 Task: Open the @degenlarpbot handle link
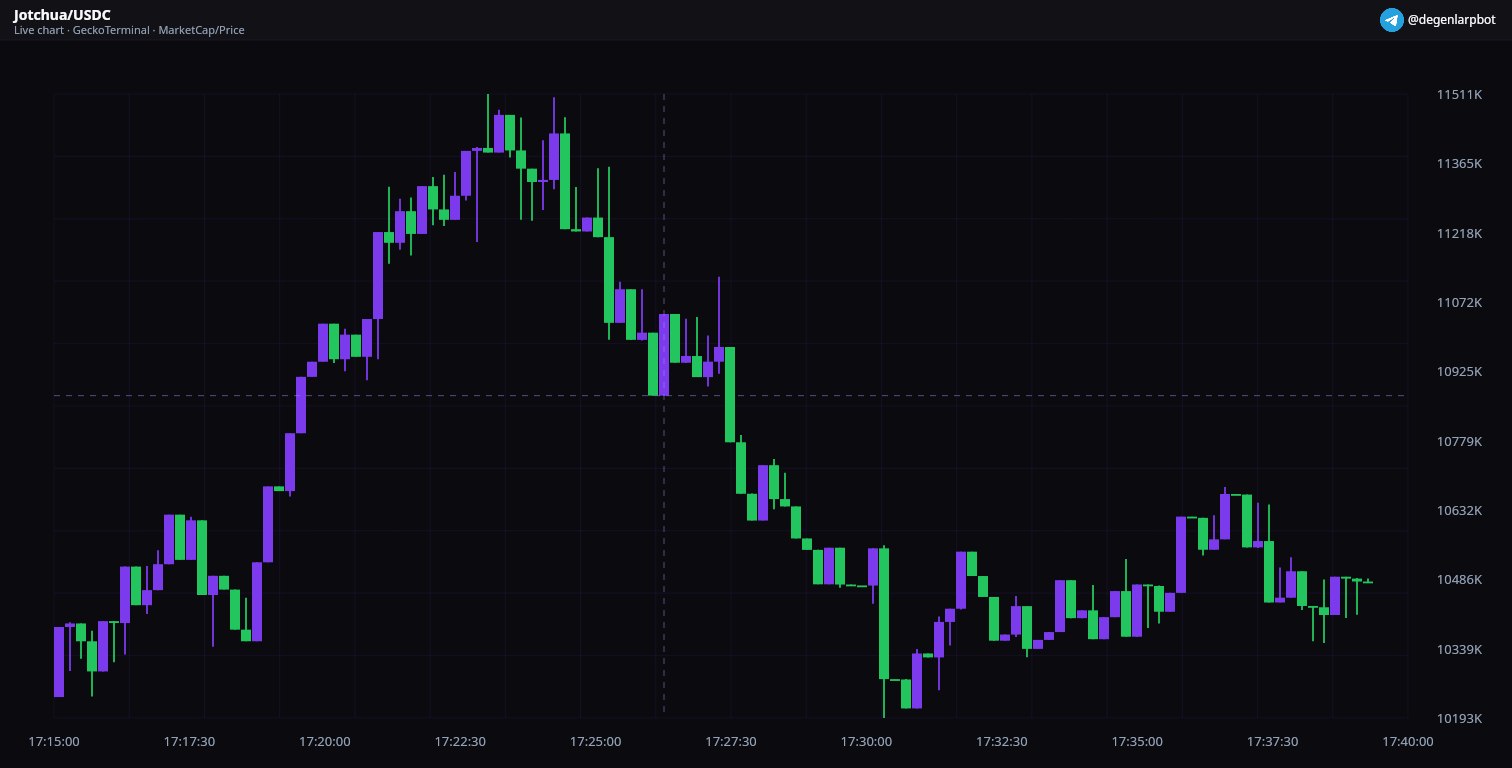[x=1452, y=20]
